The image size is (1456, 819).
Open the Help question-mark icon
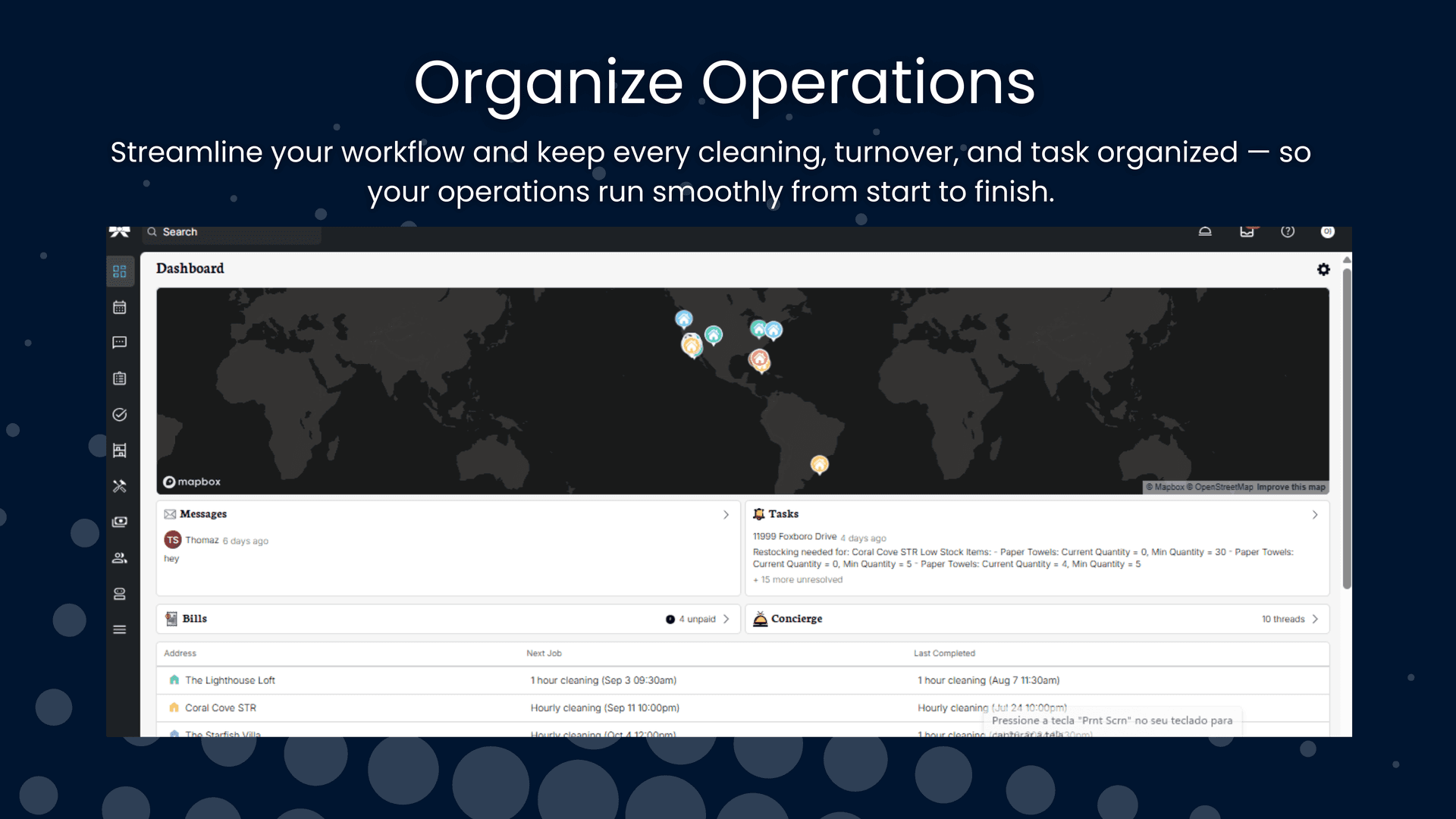click(x=1287, y=232)
